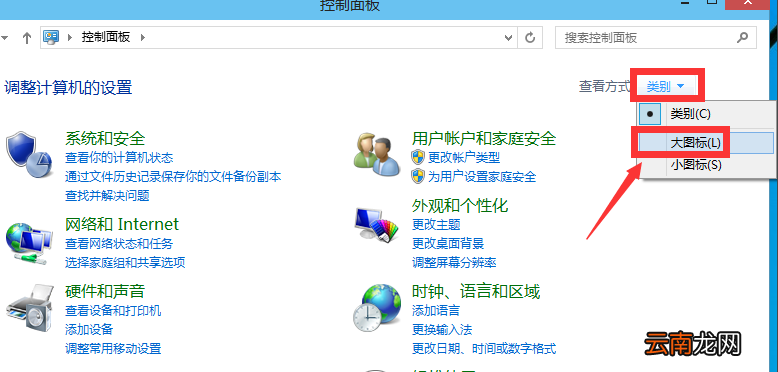Expand the chevron before 控制面板 in breadcrumb
The image size is (778, 372).
click(x=69, y=37)
